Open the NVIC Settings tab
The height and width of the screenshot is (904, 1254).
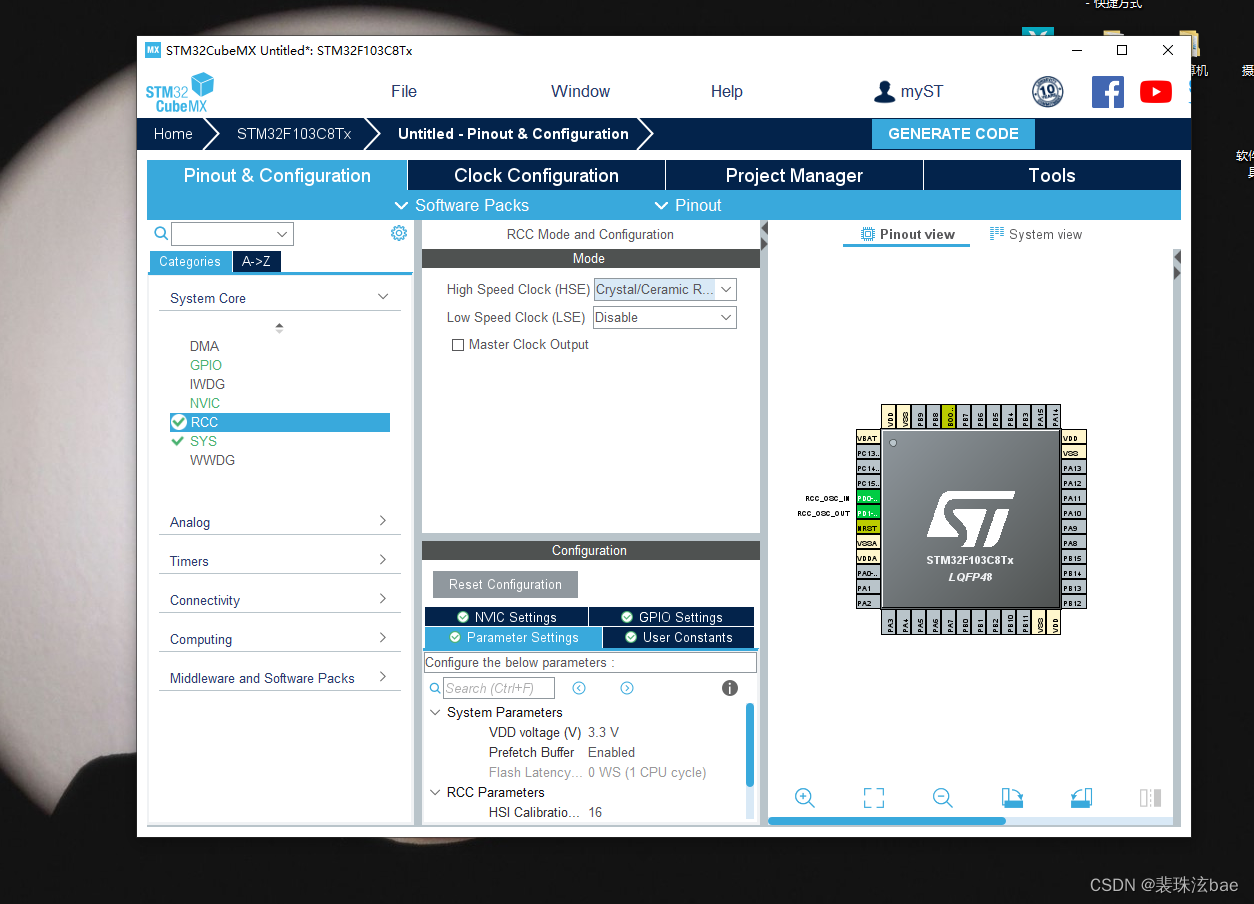506,617
